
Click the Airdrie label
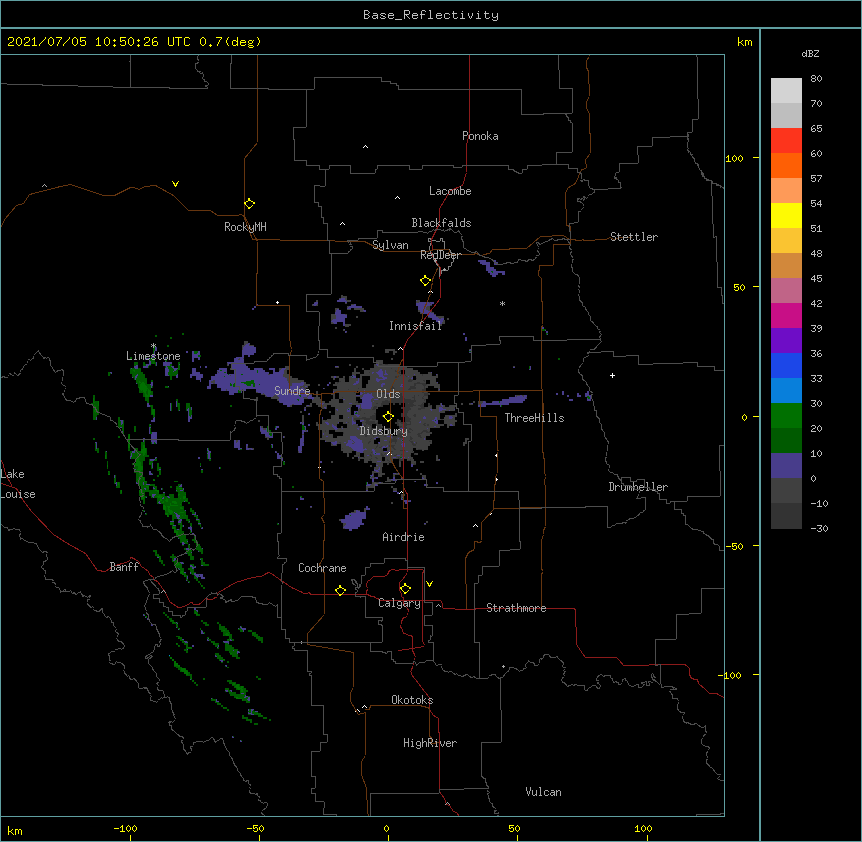pyautogui.click(x=404, y=537)
